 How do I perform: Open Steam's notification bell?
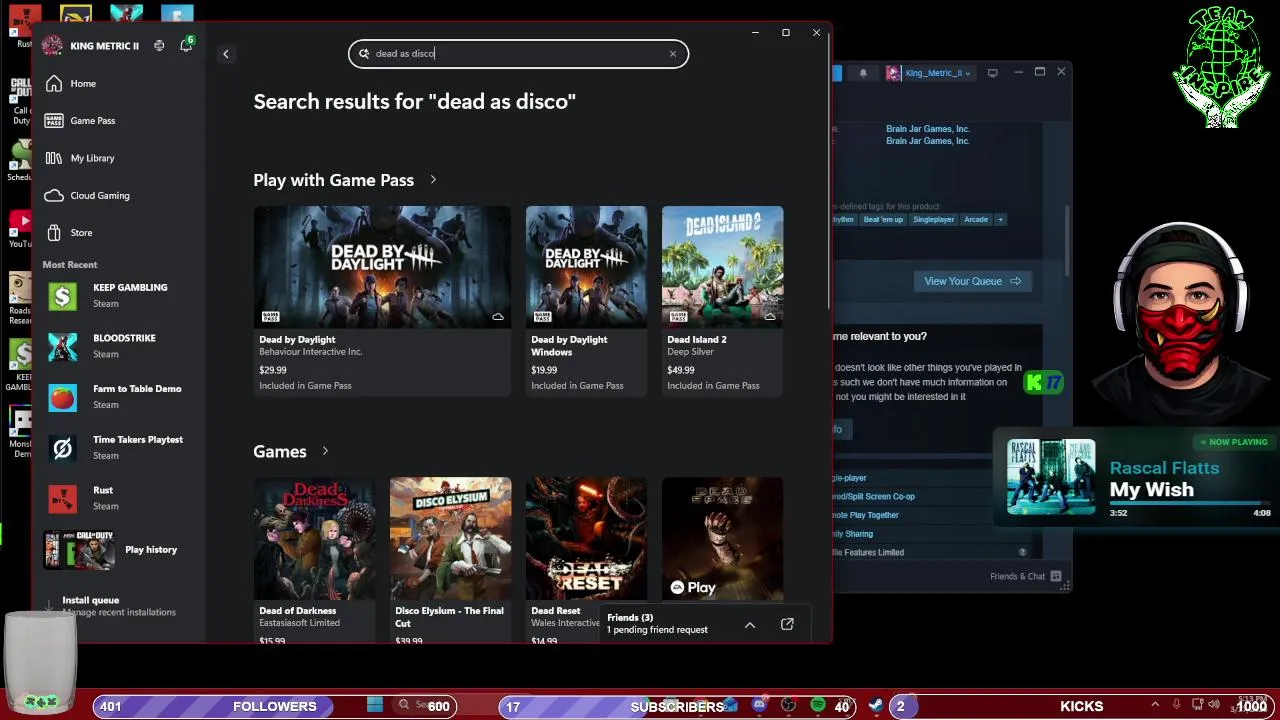(x=863, y=73)
